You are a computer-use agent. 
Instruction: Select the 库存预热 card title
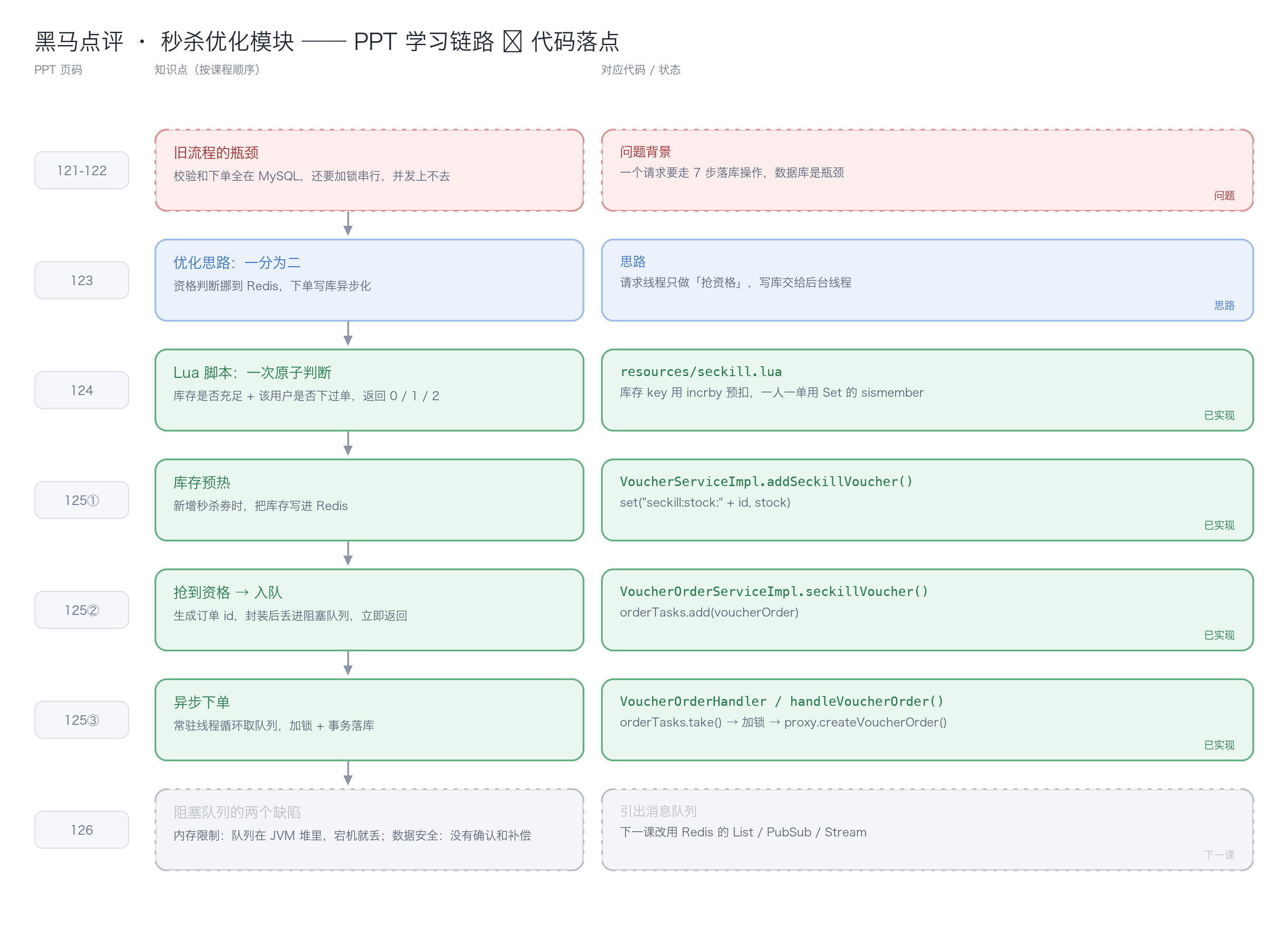(202, 482)
